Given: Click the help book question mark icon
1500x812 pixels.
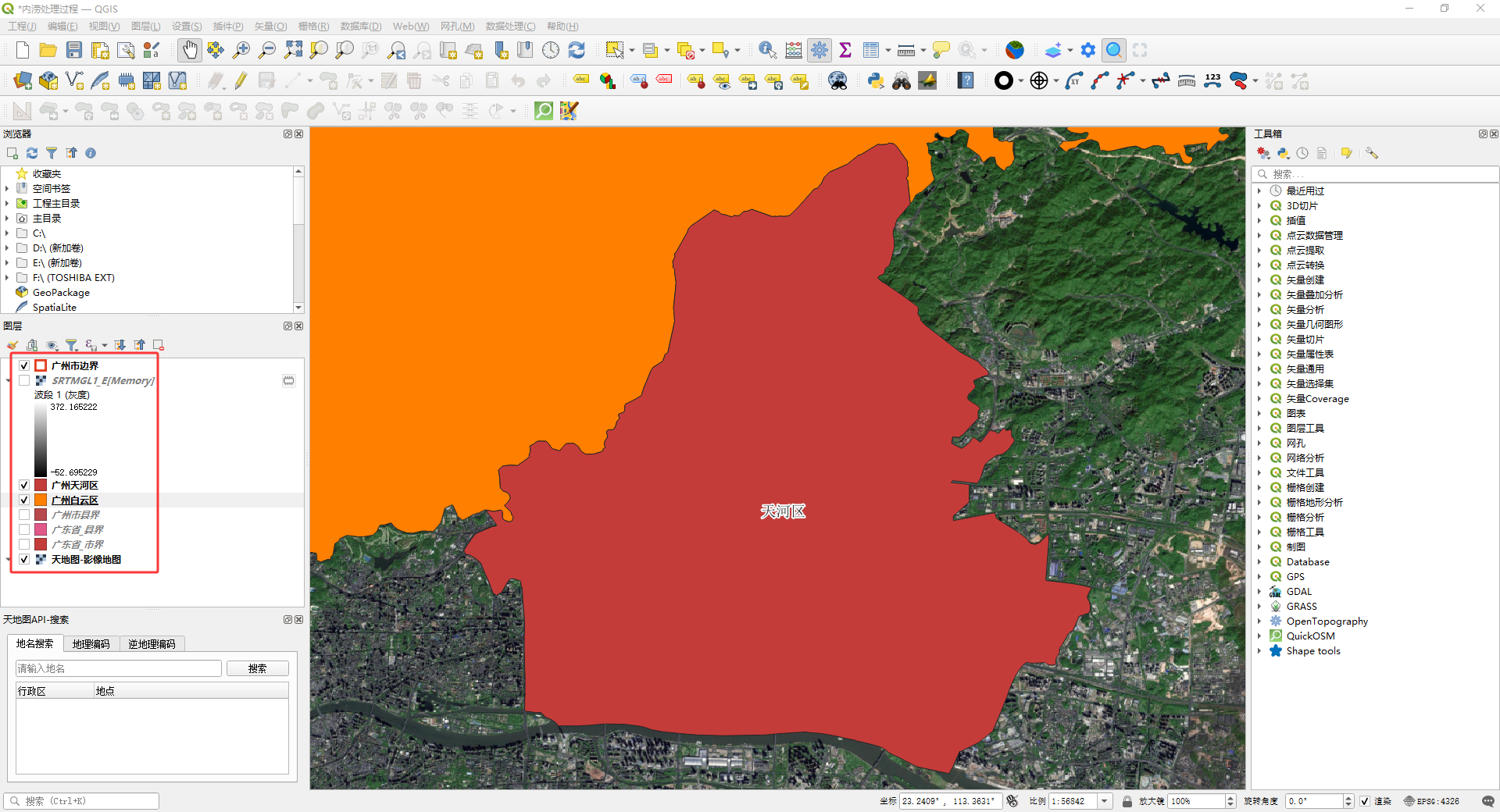Looking at the screenshot, I should [966, 81].
